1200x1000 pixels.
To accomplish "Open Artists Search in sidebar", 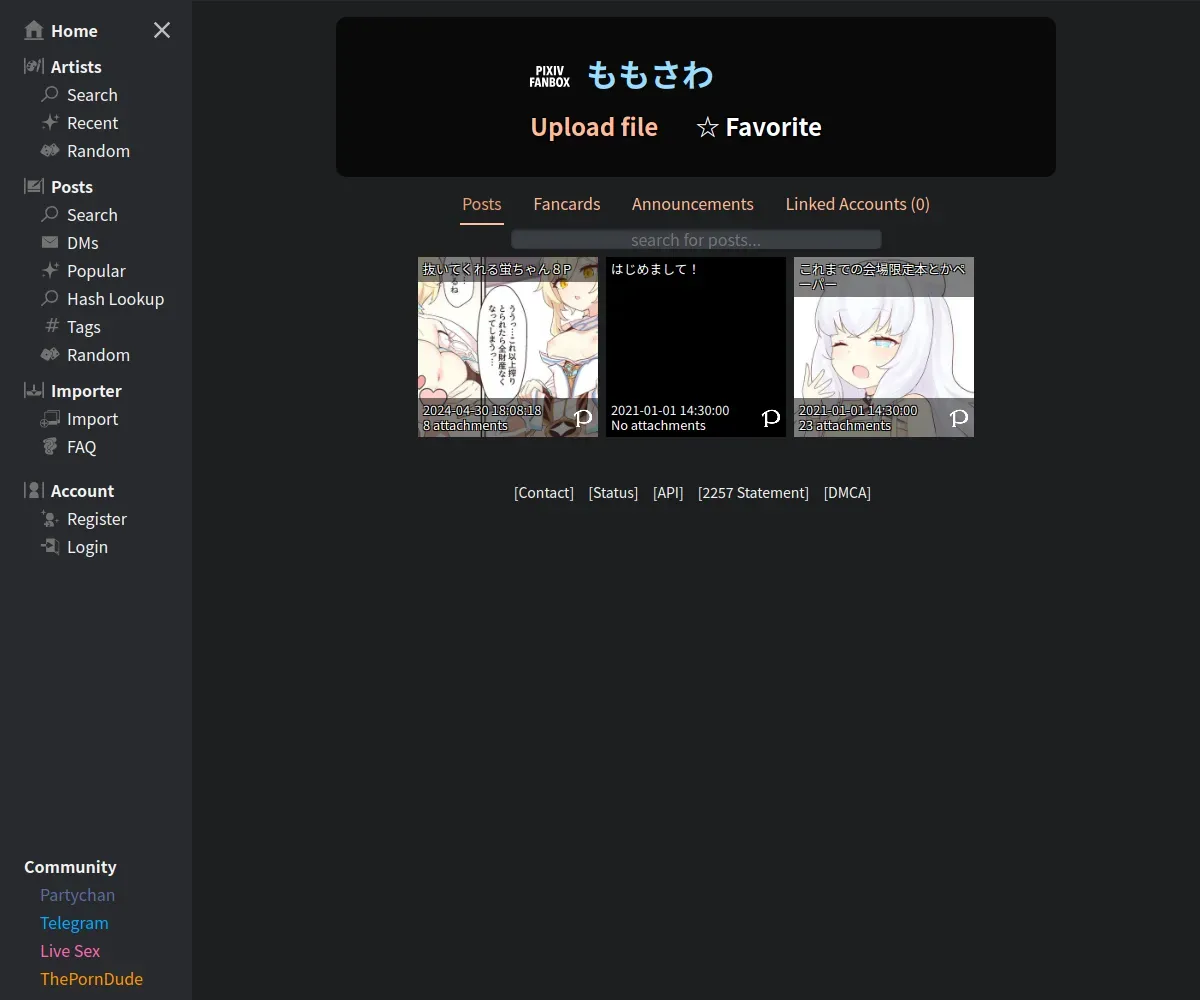I will click(x=92, y=95).
